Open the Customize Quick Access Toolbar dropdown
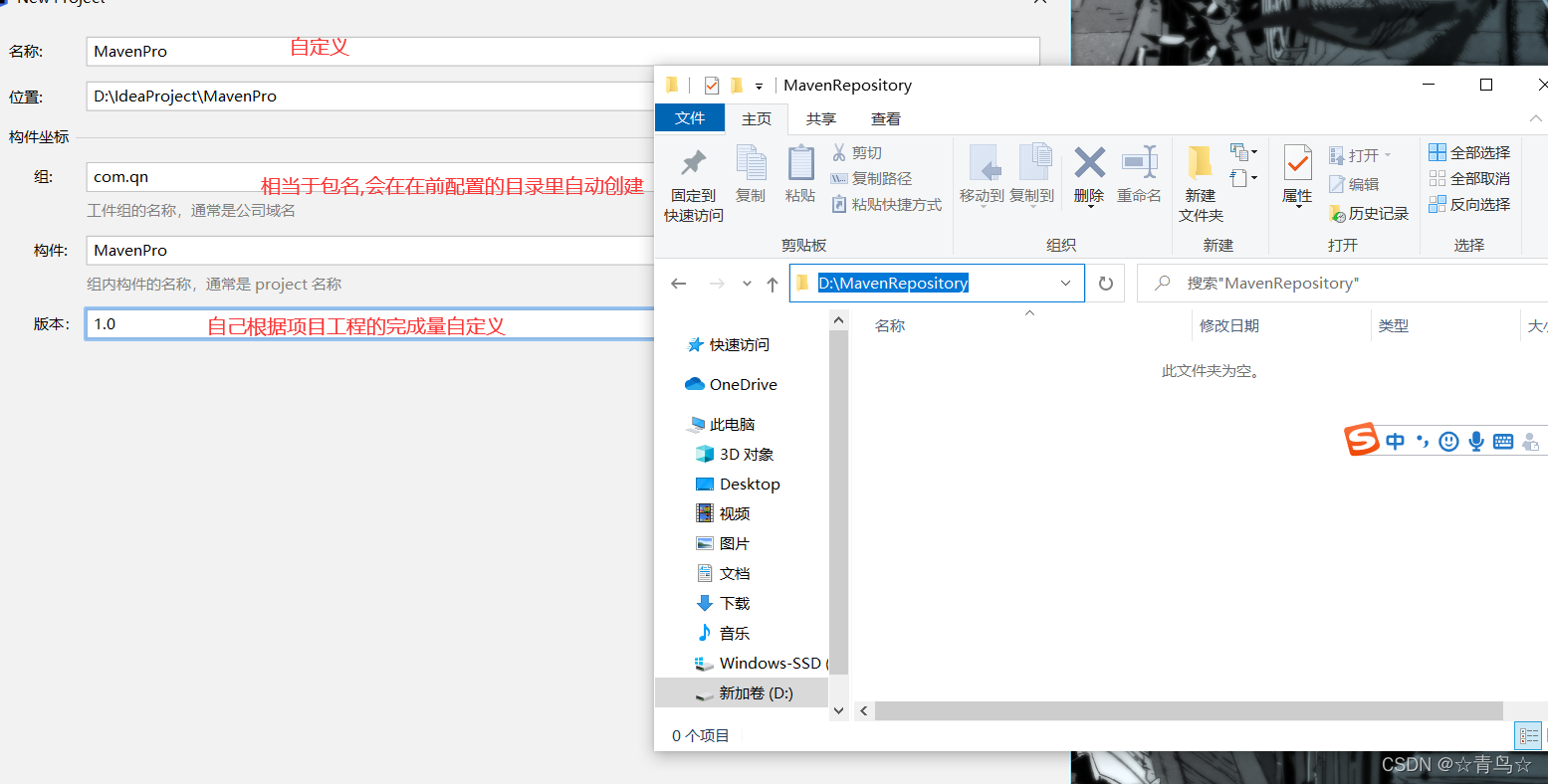This screenshot has height=784, width=1548. pyautogui.click(x=759, y=87)
